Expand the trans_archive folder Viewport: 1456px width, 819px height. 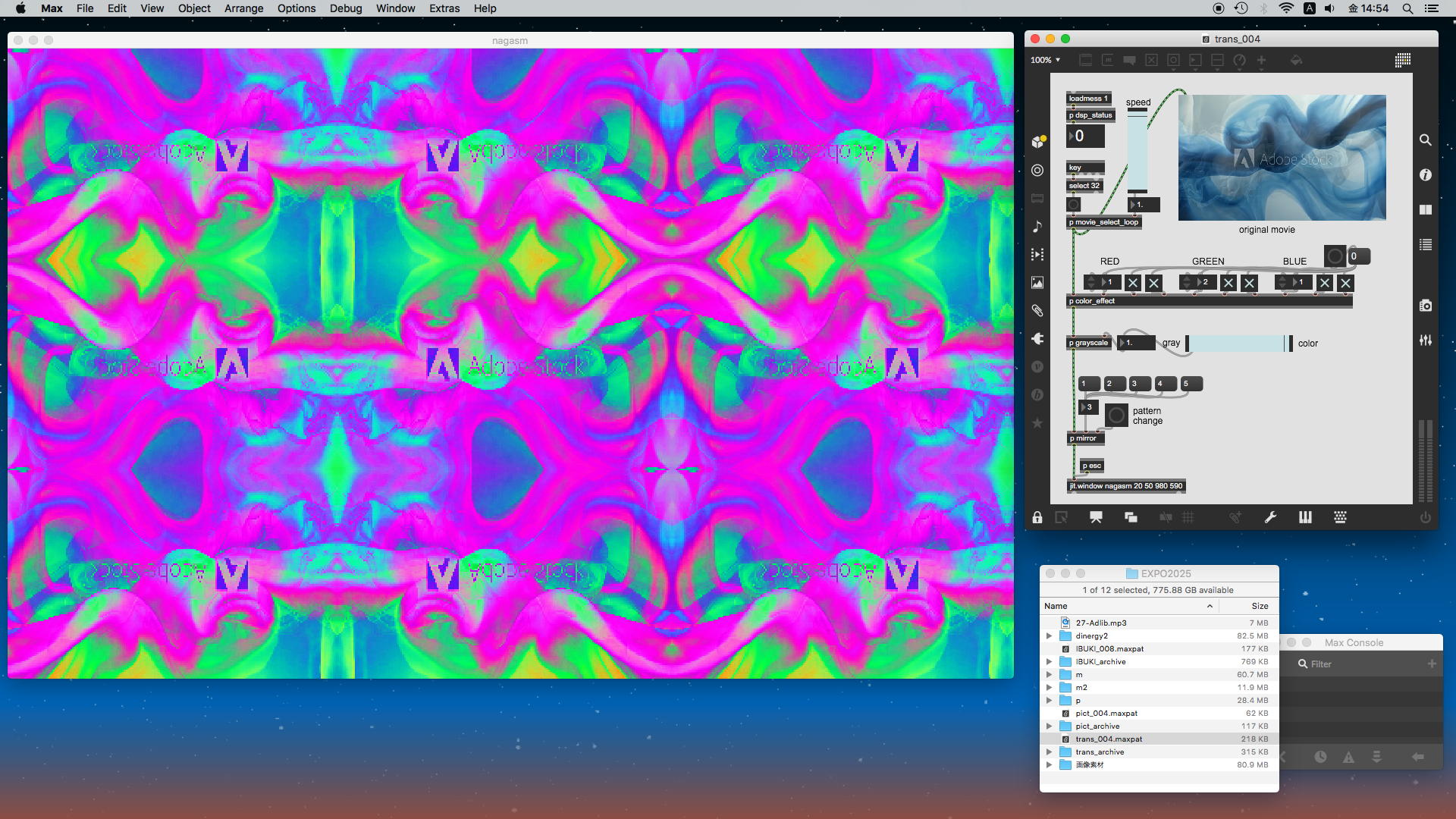[x=1050, y=752]
